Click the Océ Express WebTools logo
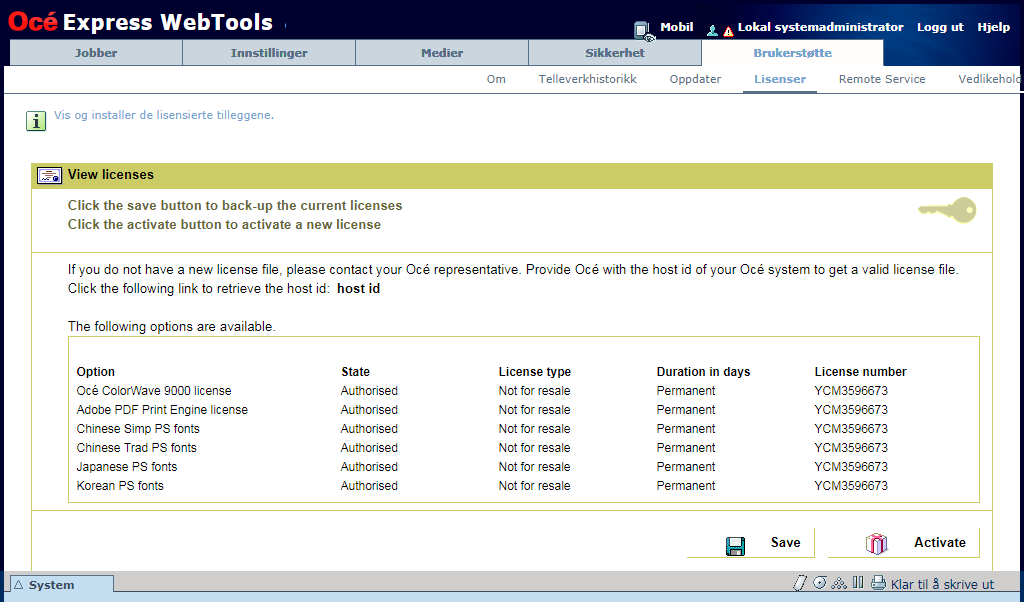The width and height of the screenshot is (1024, 602). (140, 22)
